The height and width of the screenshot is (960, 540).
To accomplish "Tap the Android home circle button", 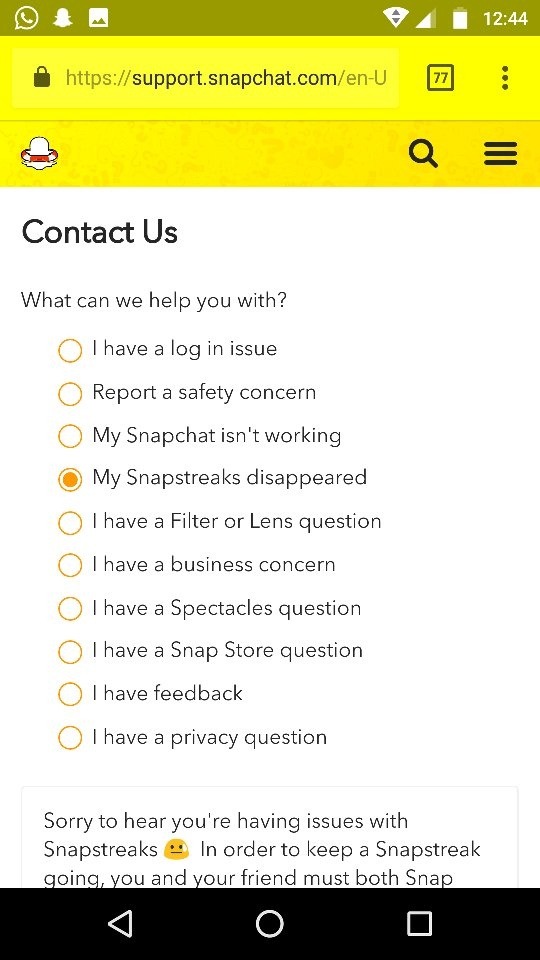I will coord(269,923).
